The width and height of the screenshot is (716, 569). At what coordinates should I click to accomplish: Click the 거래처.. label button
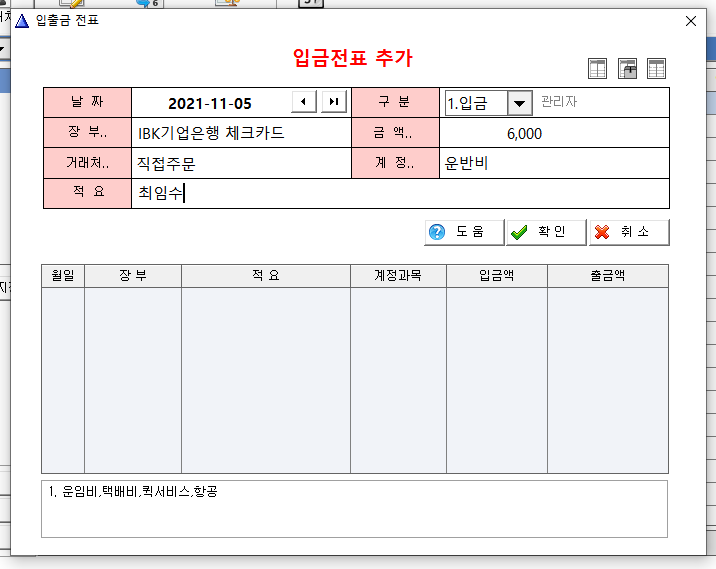pos(88,163)
